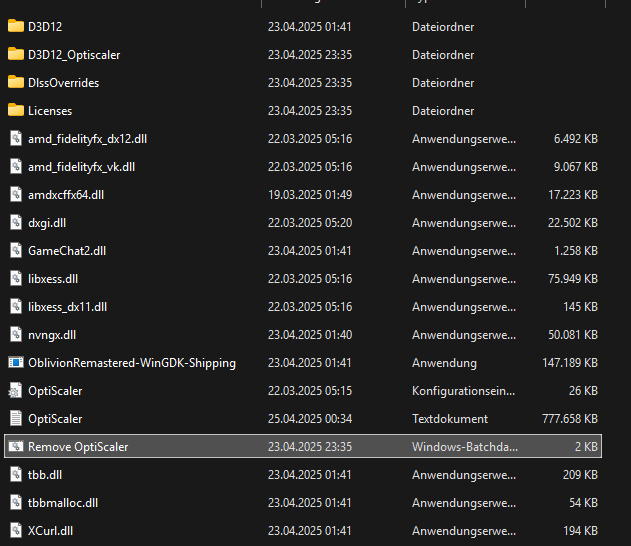Select the D3D12 folder name
This screenshot has width=631, height=546.
click(x=45, y=27)
